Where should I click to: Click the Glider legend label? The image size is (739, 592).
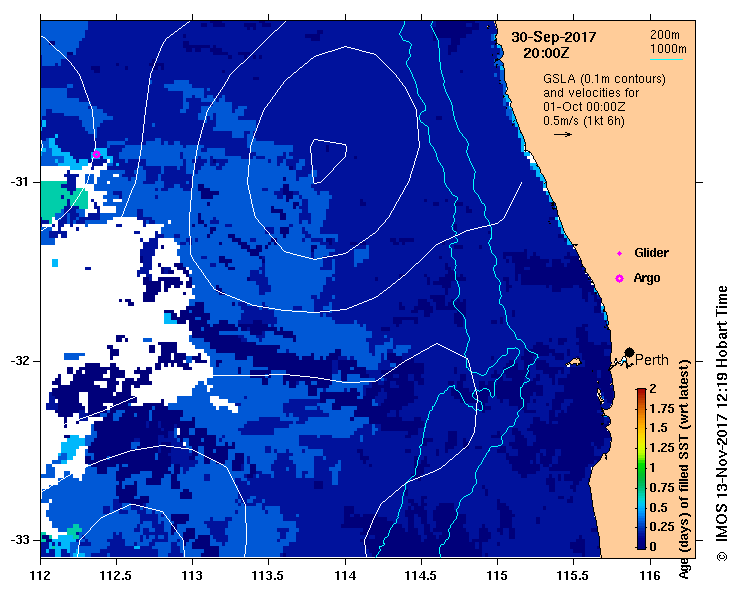coord(651,253)
